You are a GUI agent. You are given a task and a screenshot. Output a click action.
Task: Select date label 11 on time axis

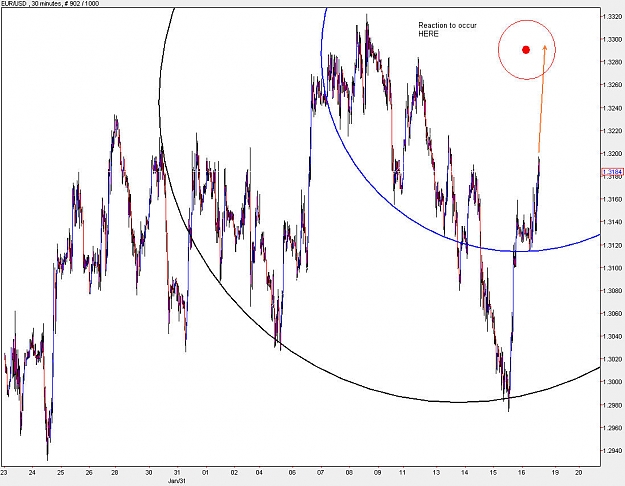coord(403,473)
